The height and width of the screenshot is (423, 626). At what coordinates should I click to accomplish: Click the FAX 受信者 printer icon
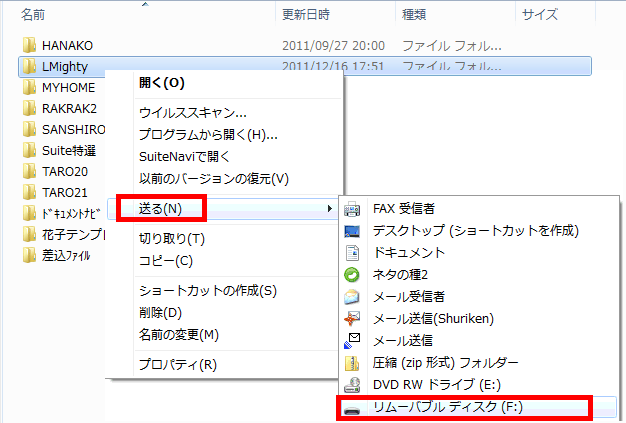pos(351,209)
